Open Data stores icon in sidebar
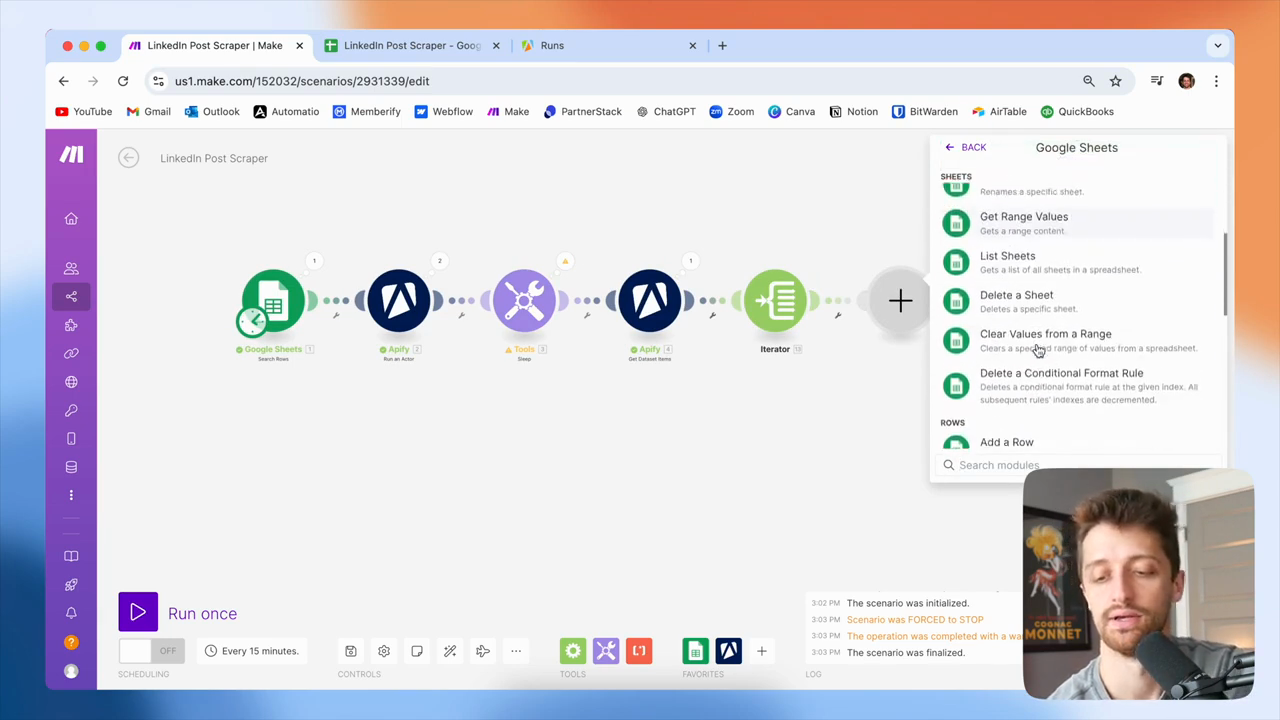 coord(71,467)
